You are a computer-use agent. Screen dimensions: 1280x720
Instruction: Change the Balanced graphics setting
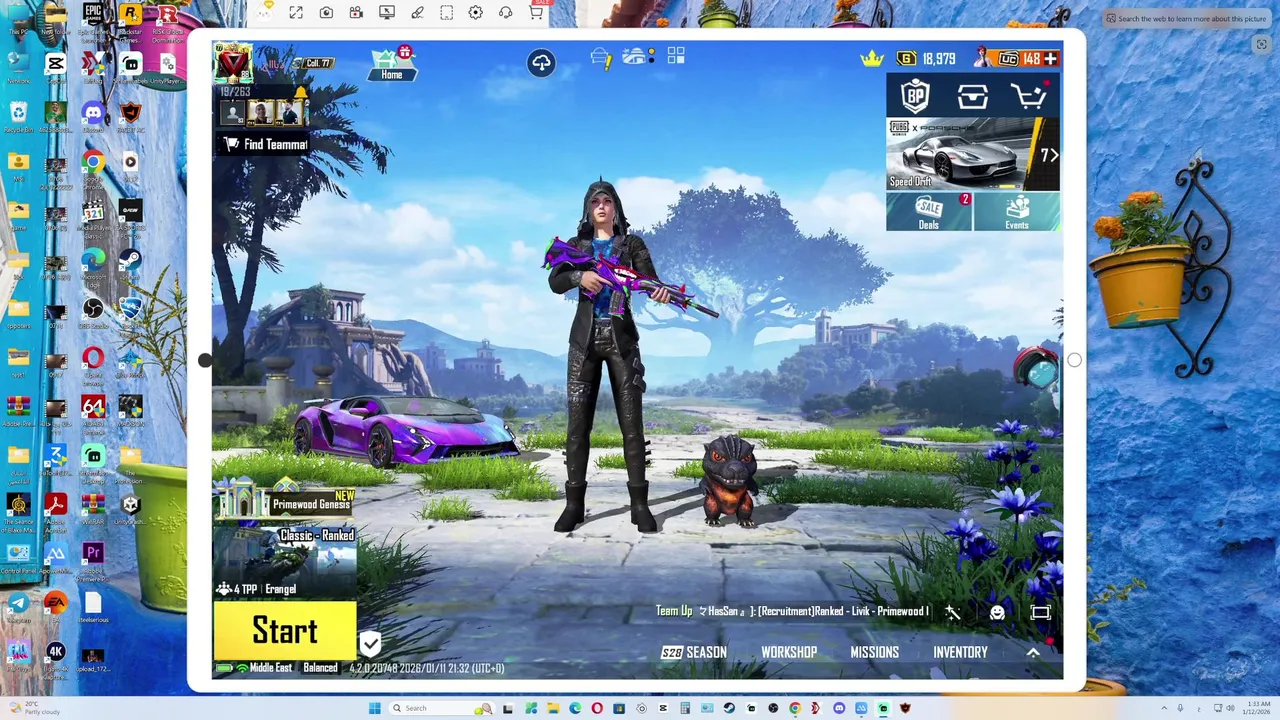tap(320, 668)
